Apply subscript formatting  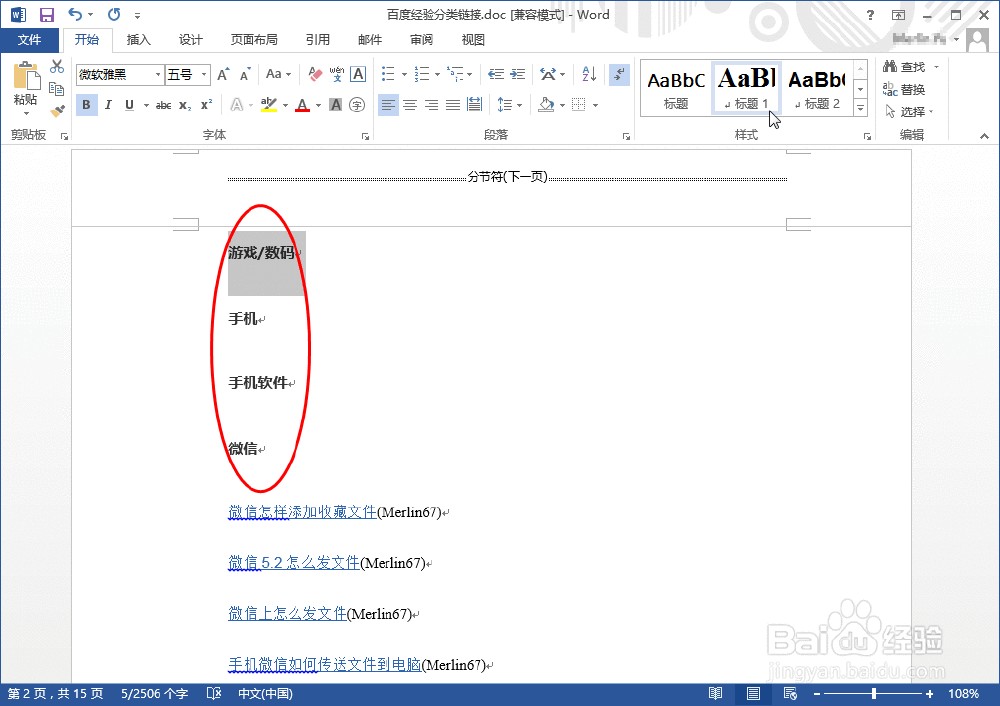pos(185,105)
